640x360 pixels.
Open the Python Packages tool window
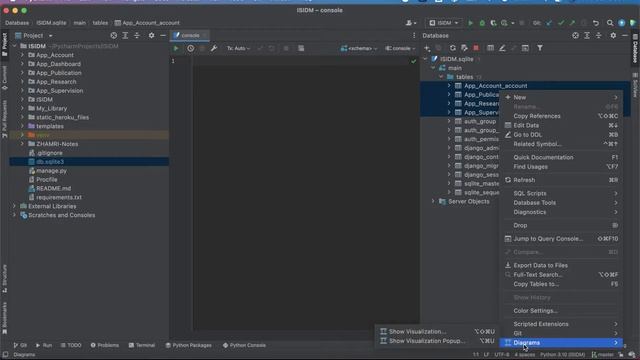point(188,345)
